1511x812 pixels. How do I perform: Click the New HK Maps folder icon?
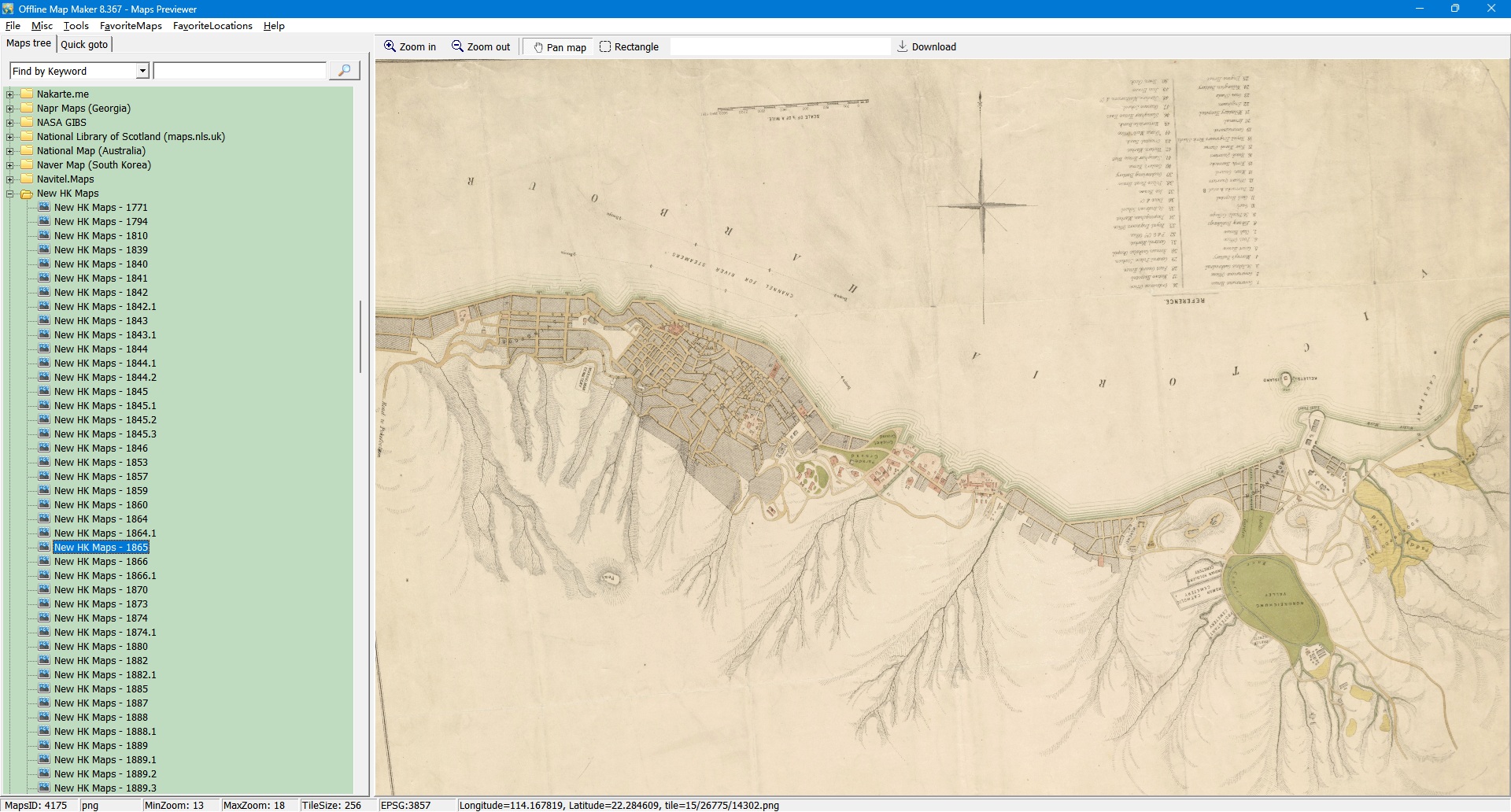[27, 194]
